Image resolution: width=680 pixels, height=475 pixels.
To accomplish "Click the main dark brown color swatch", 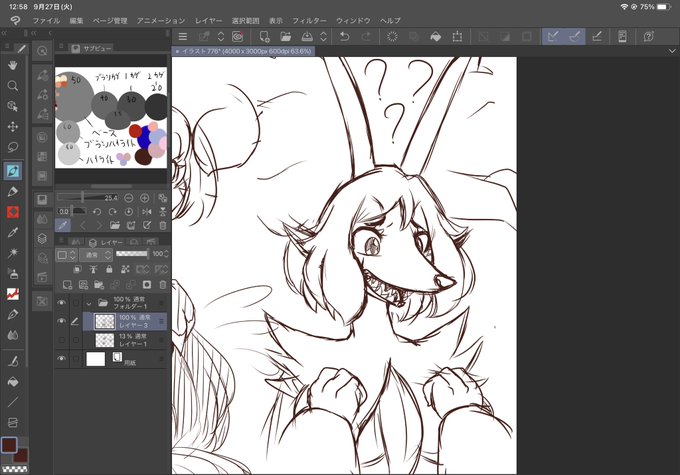I will (9, 445).
